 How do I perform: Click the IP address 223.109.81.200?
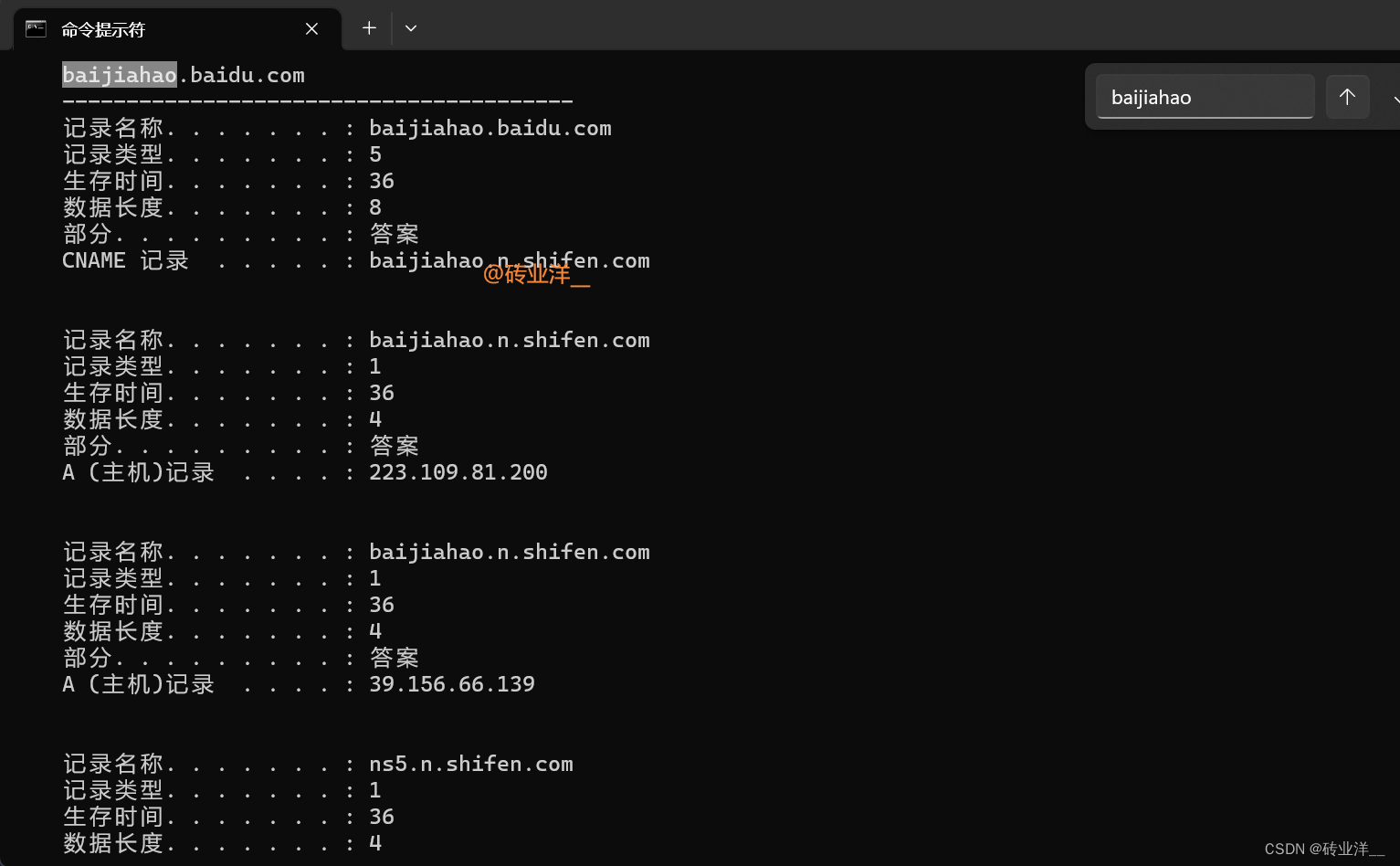pos(458,472)
